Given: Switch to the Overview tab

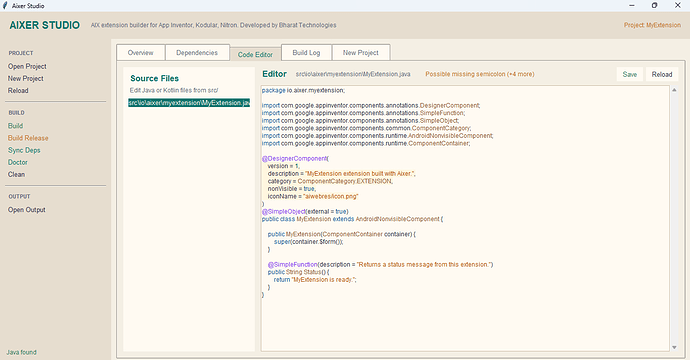Looking at the screenshot, I should click(x=140, y=52).
